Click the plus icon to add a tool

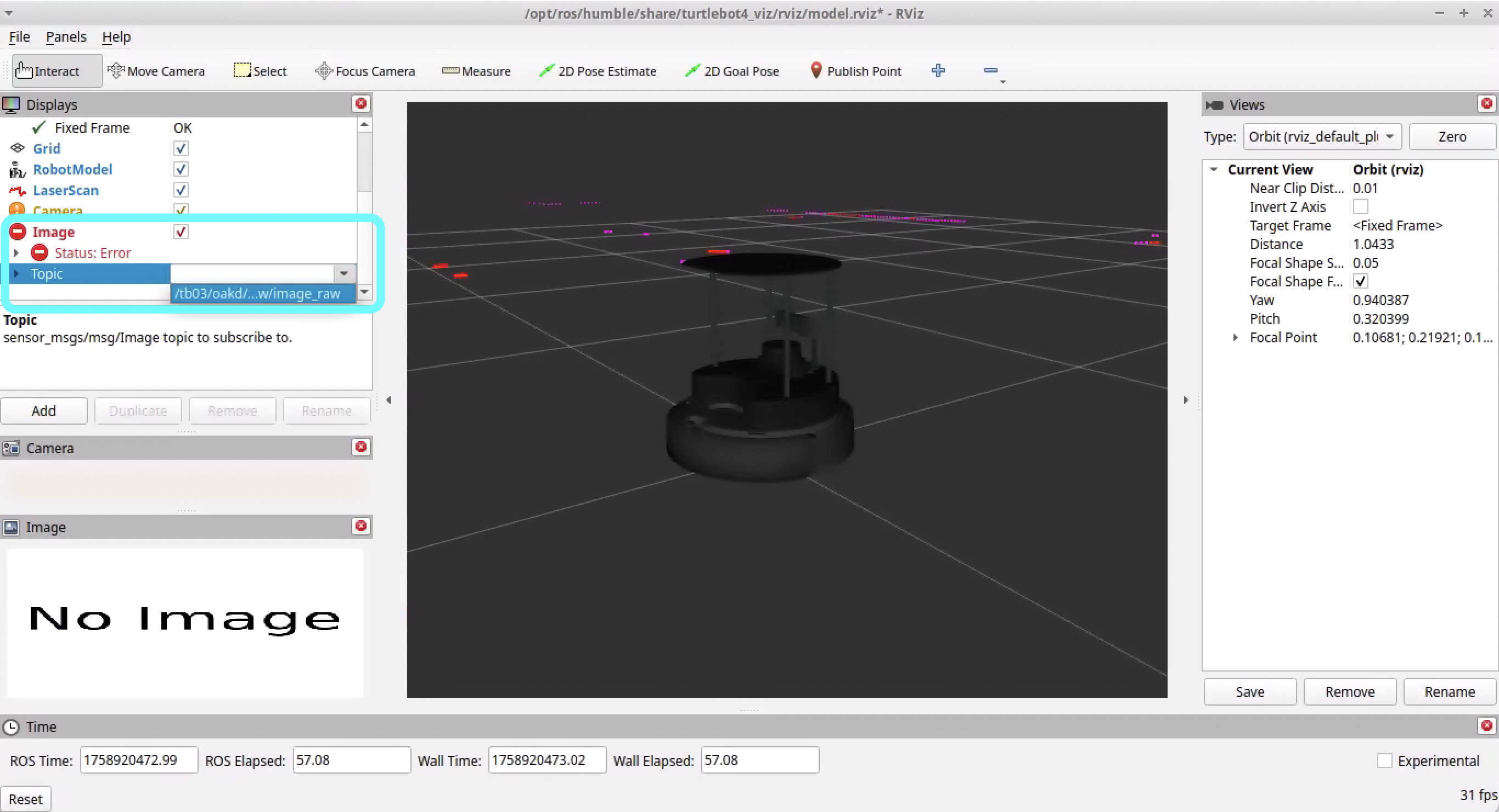click(x=938, y=70)
